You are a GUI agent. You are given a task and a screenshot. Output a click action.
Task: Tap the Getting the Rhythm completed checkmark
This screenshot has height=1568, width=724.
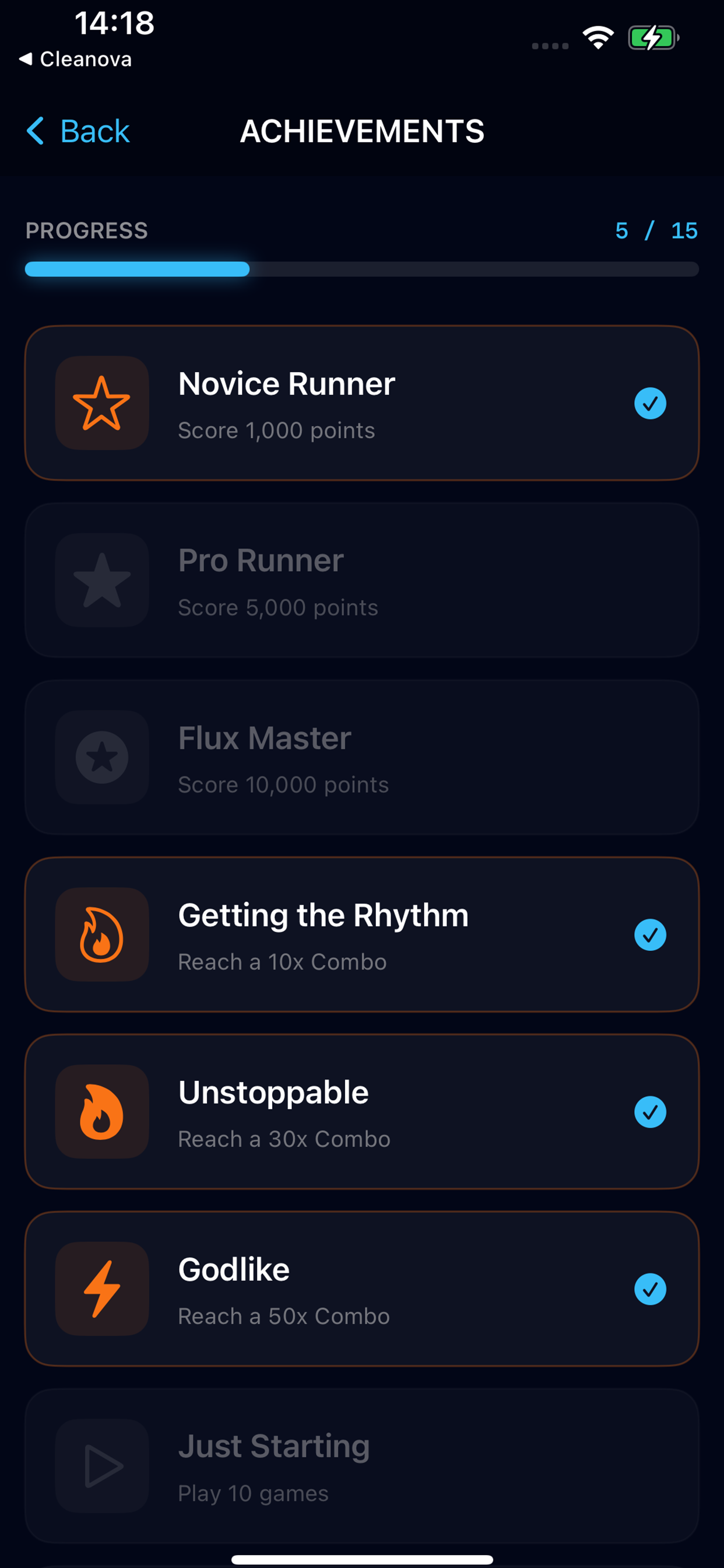tap(650, 935)
